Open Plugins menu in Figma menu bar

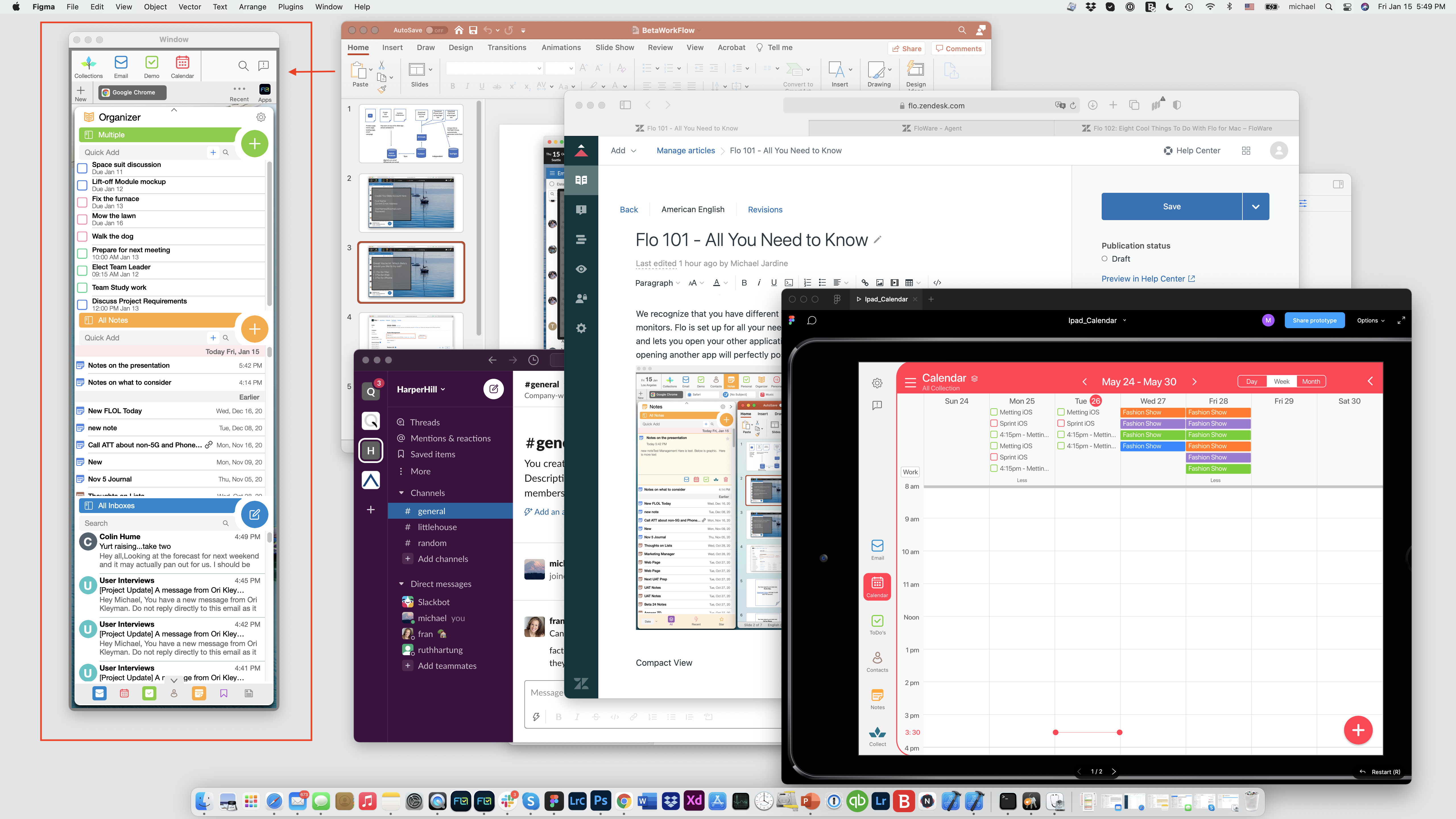click(291, 7)
